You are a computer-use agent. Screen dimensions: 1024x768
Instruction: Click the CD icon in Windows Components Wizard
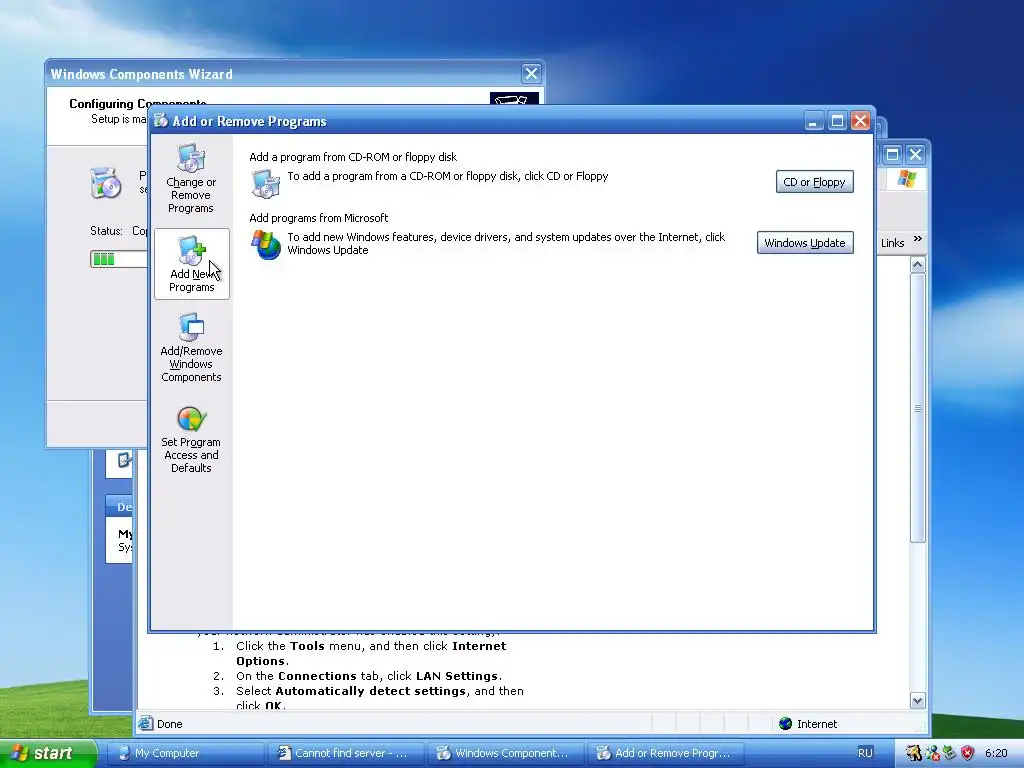[x=105, y=183]
